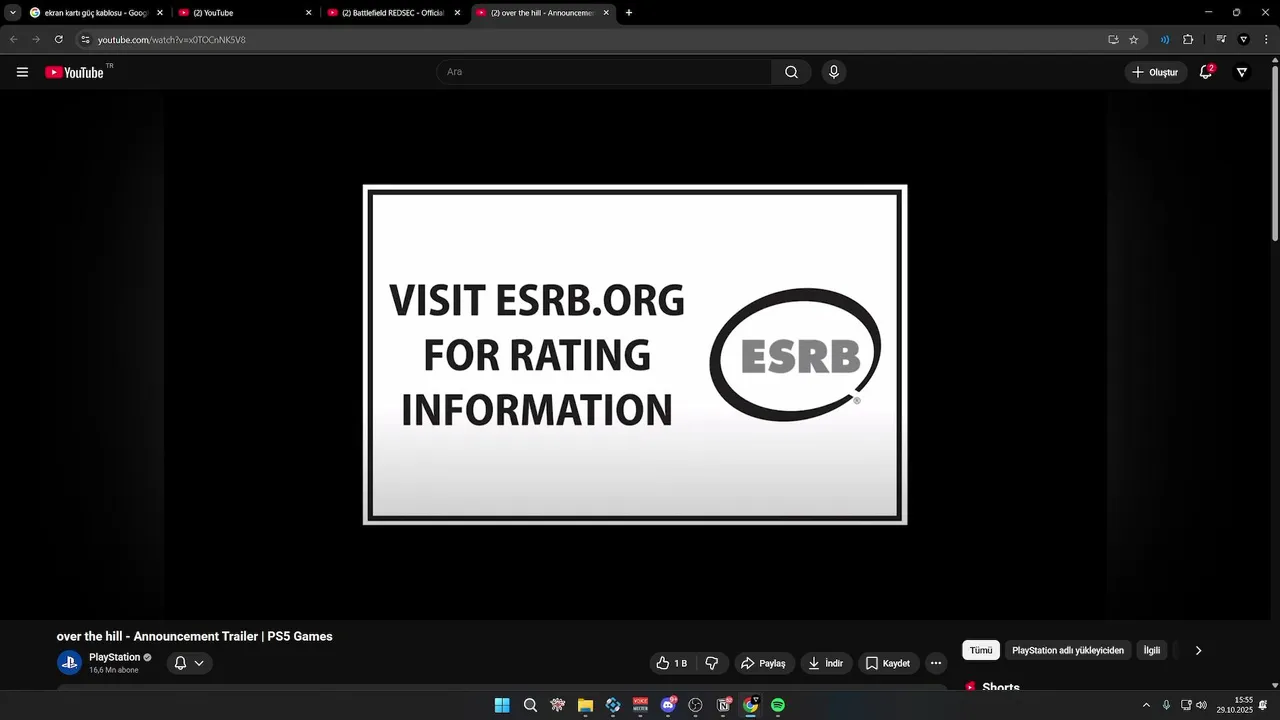Open a new browser tab
Viewport: 1280px width, 720px height.
coord(629,13)
